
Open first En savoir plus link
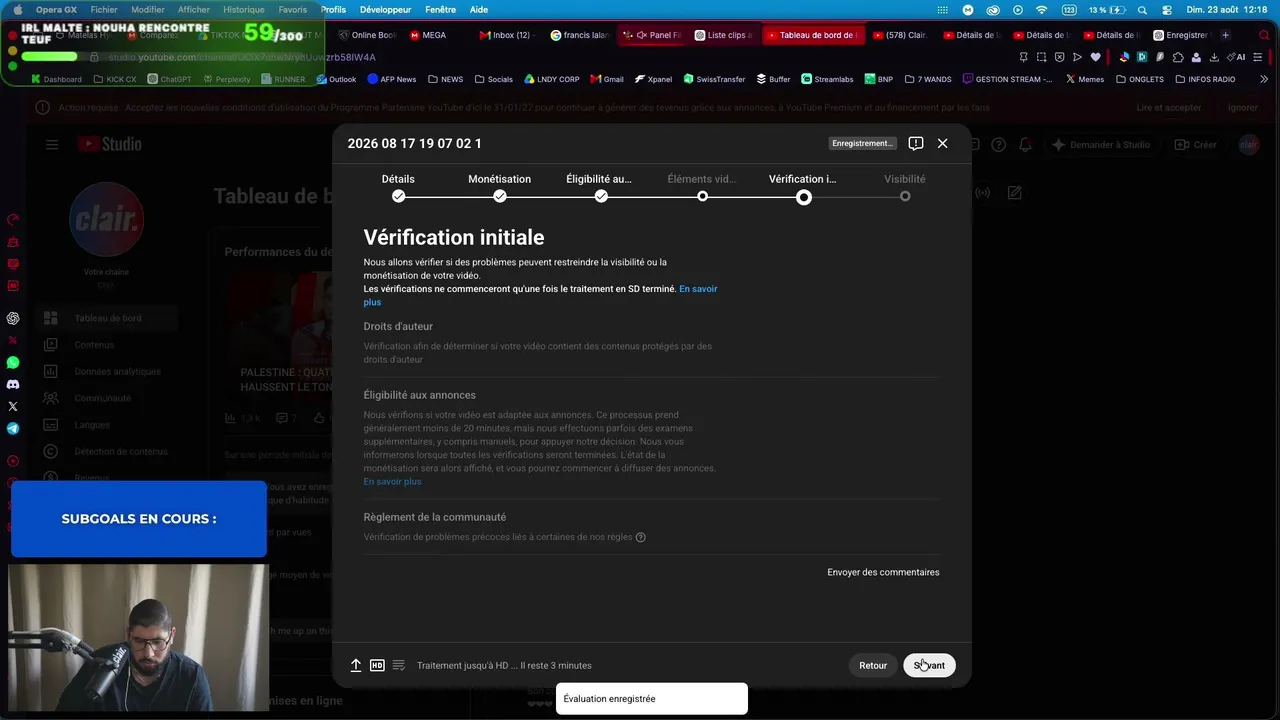coord(540,295)
